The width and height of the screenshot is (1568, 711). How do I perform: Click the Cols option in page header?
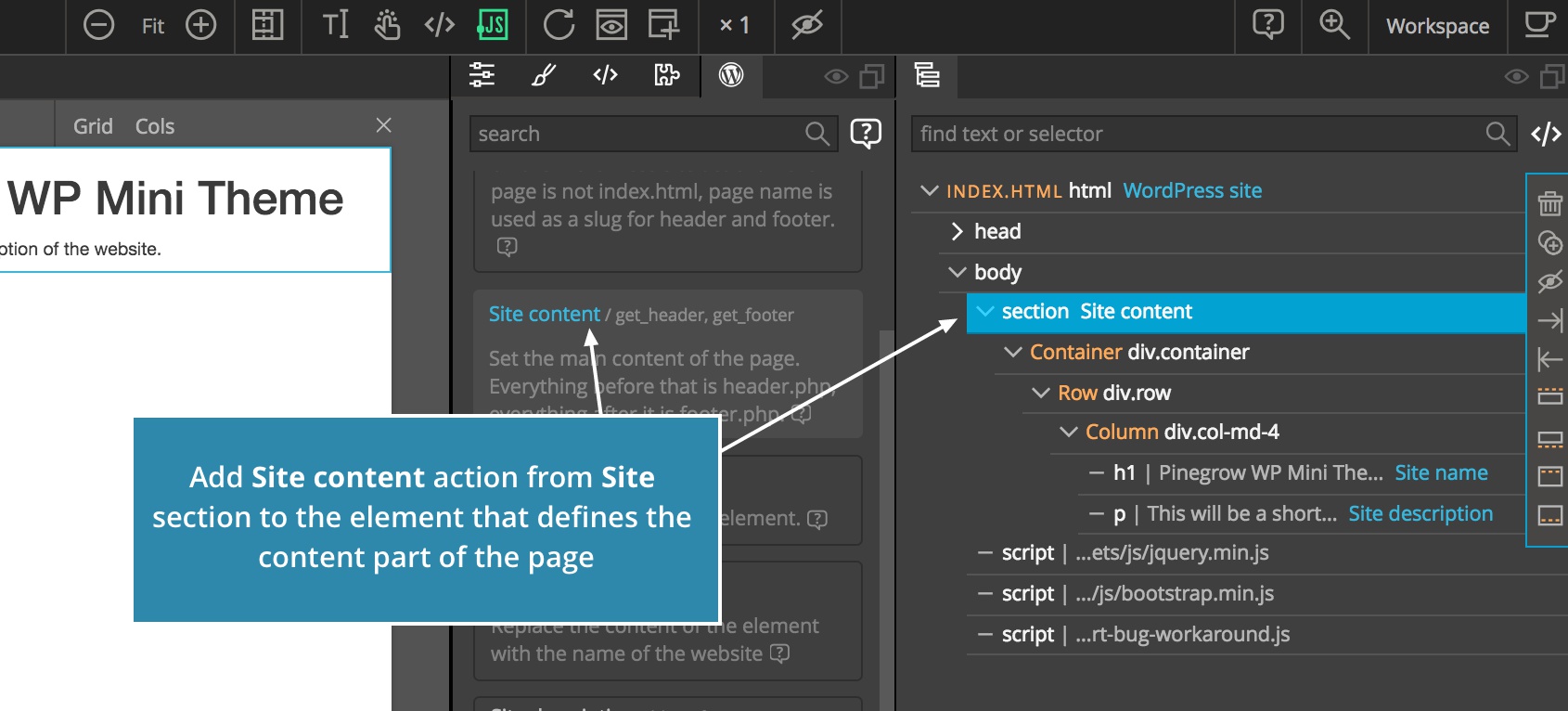155,126
